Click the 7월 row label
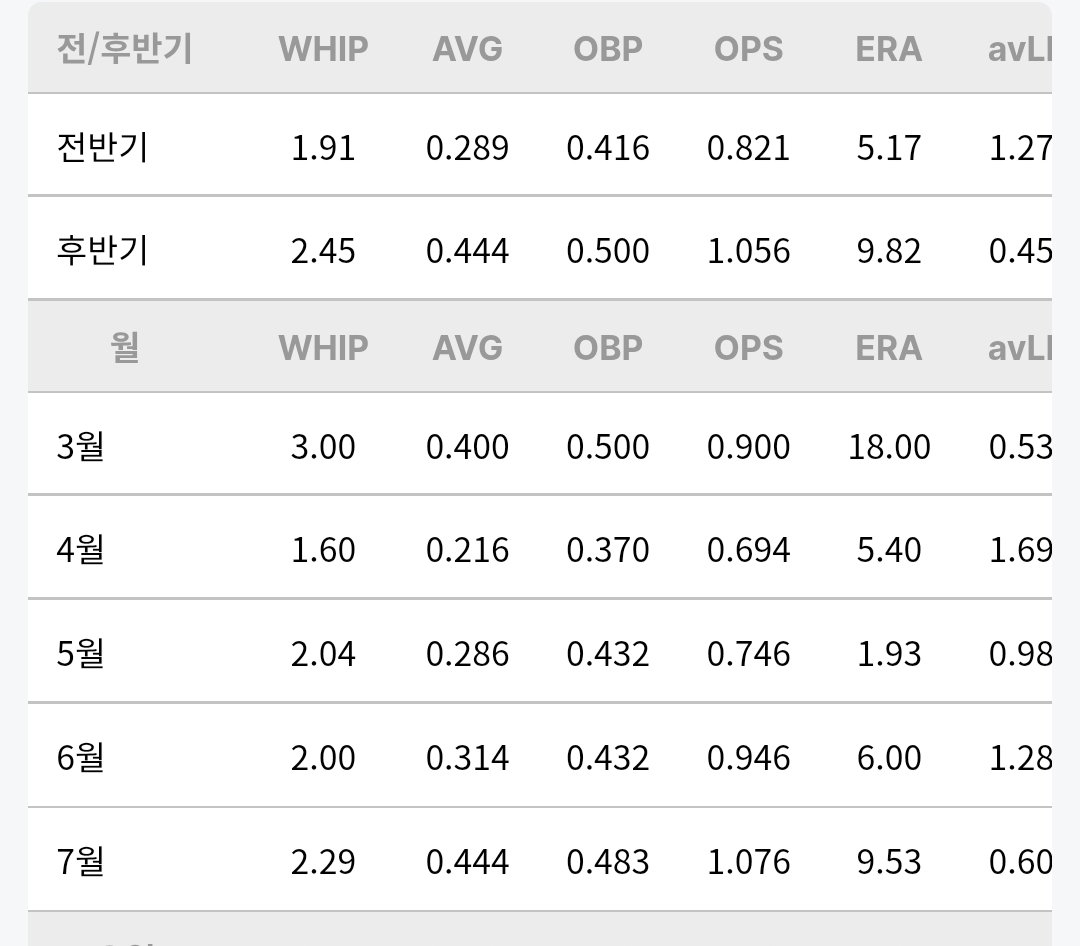 (81, 861)
